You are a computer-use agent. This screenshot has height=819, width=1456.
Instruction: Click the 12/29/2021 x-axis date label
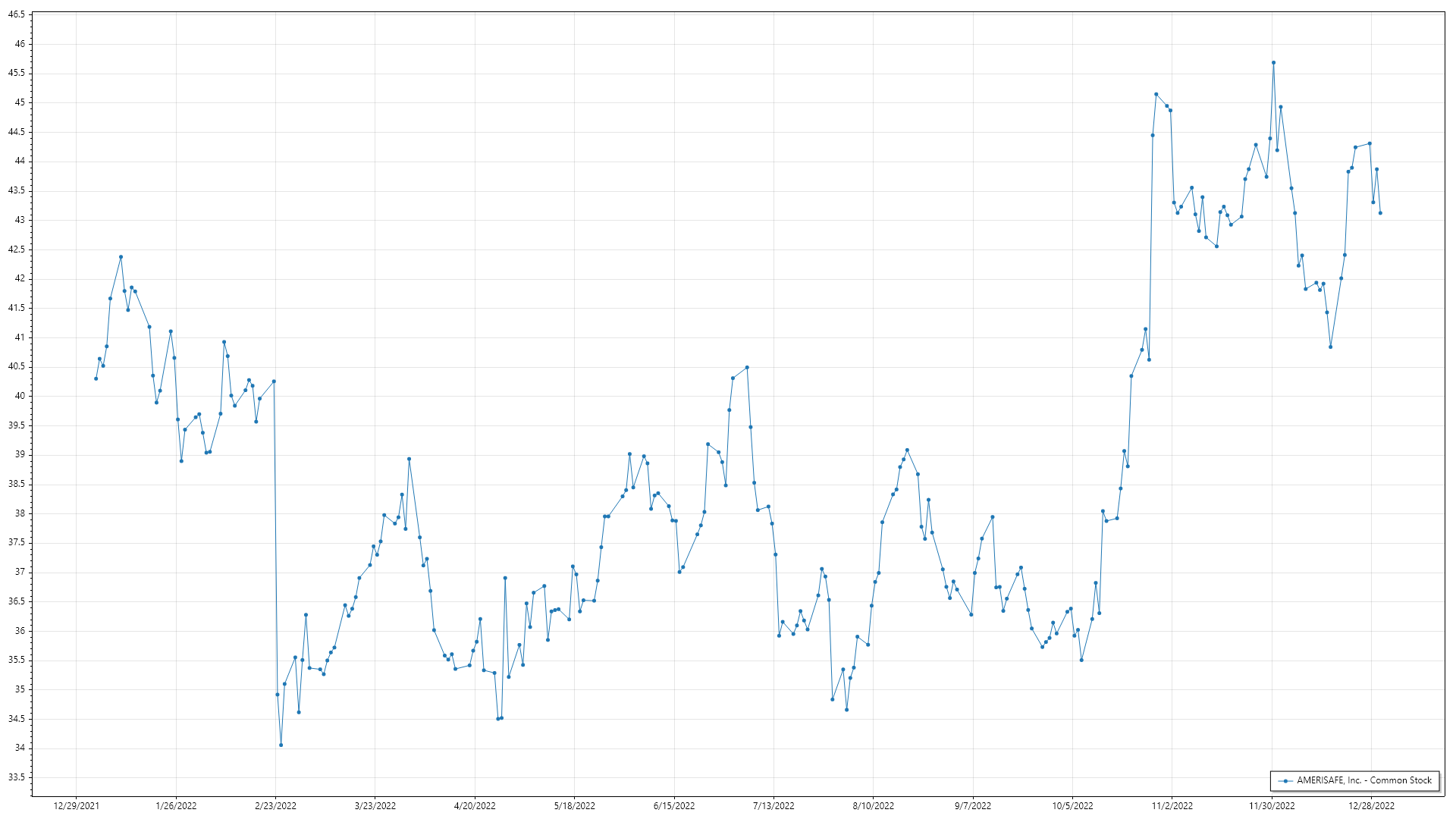(x=76, y=805)
